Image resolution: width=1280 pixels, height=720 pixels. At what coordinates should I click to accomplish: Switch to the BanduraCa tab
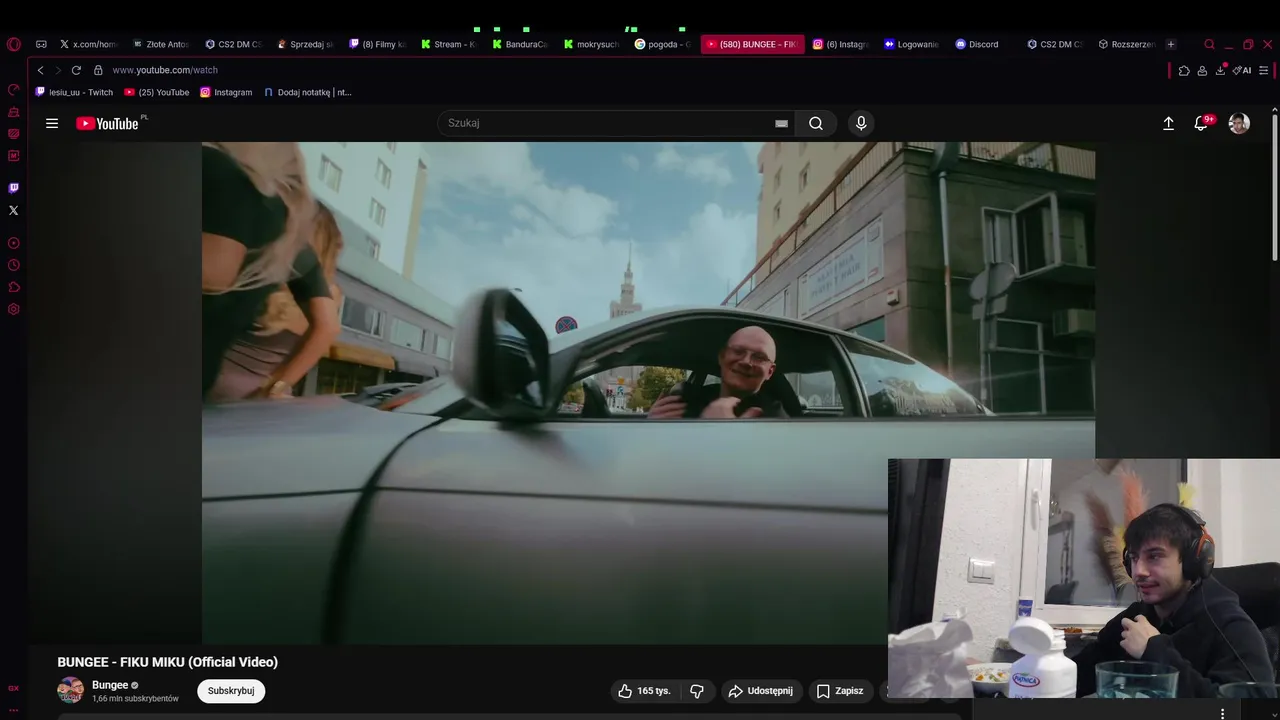521,44
